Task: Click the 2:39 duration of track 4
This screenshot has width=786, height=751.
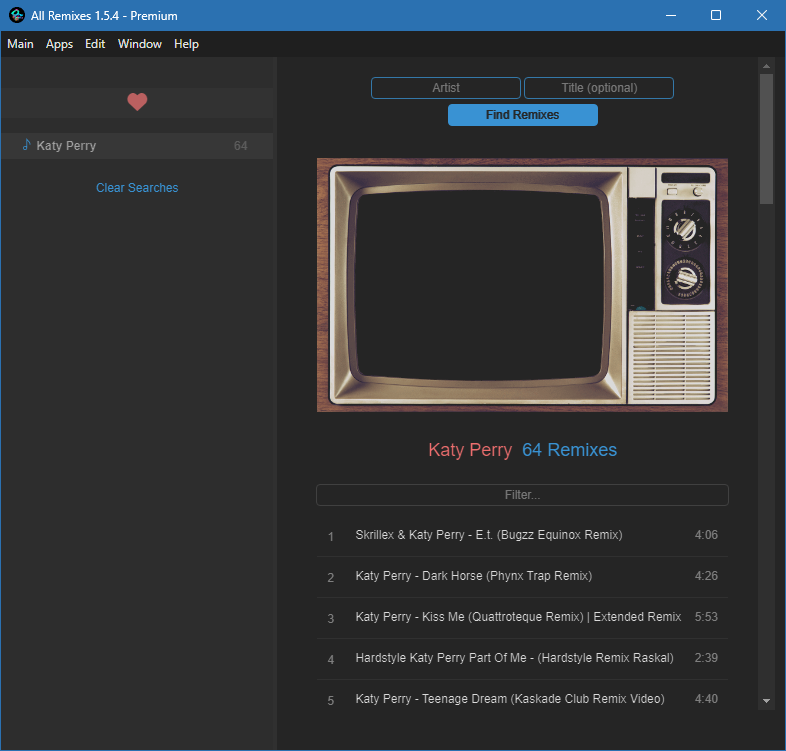Action: (706, 658)
